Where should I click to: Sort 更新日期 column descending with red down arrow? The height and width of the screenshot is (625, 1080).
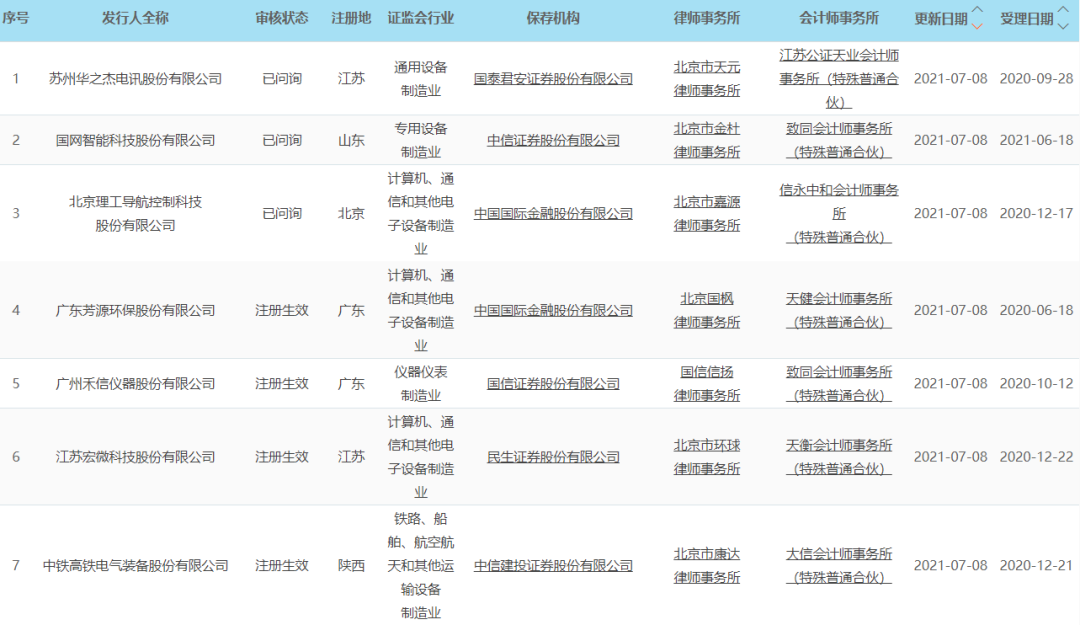pyautogui.click(x=977, y=27)
